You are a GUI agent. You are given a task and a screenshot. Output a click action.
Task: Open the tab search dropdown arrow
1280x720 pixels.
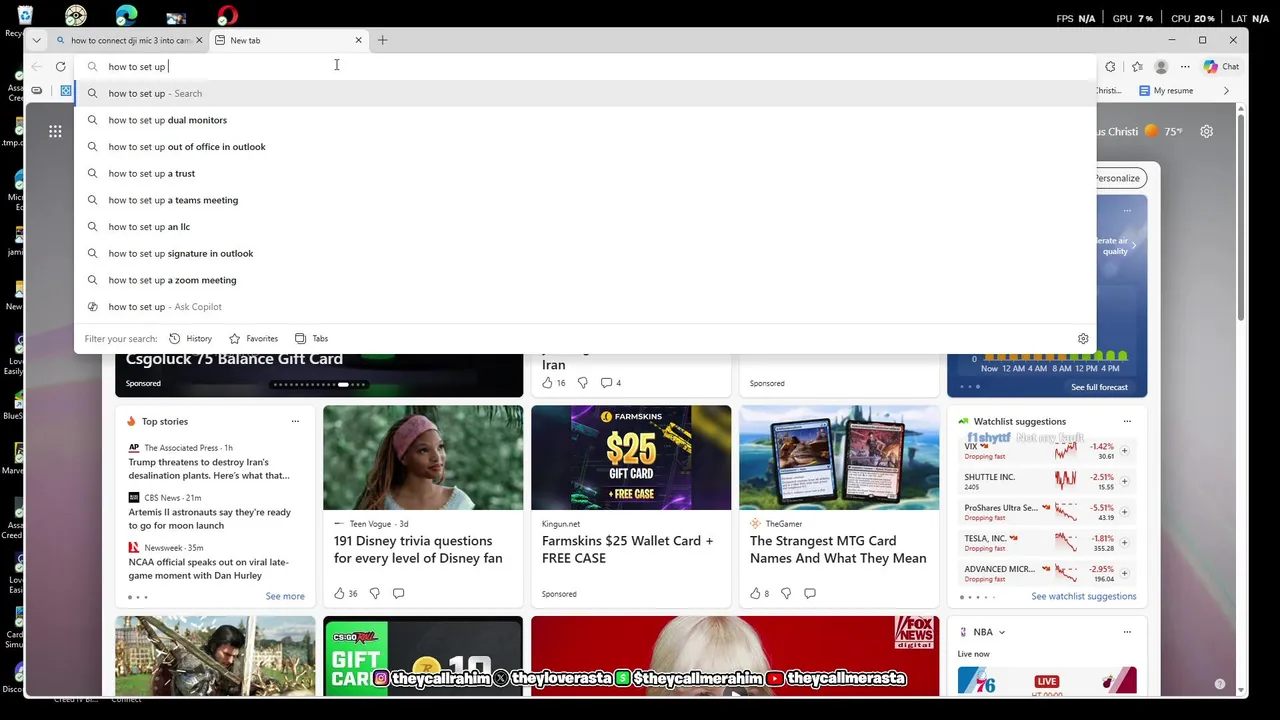pos(37,40)
